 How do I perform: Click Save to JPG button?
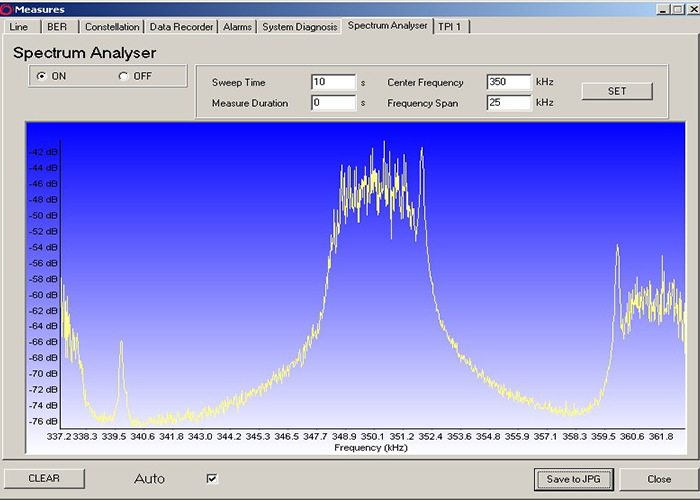pos(572,479)
